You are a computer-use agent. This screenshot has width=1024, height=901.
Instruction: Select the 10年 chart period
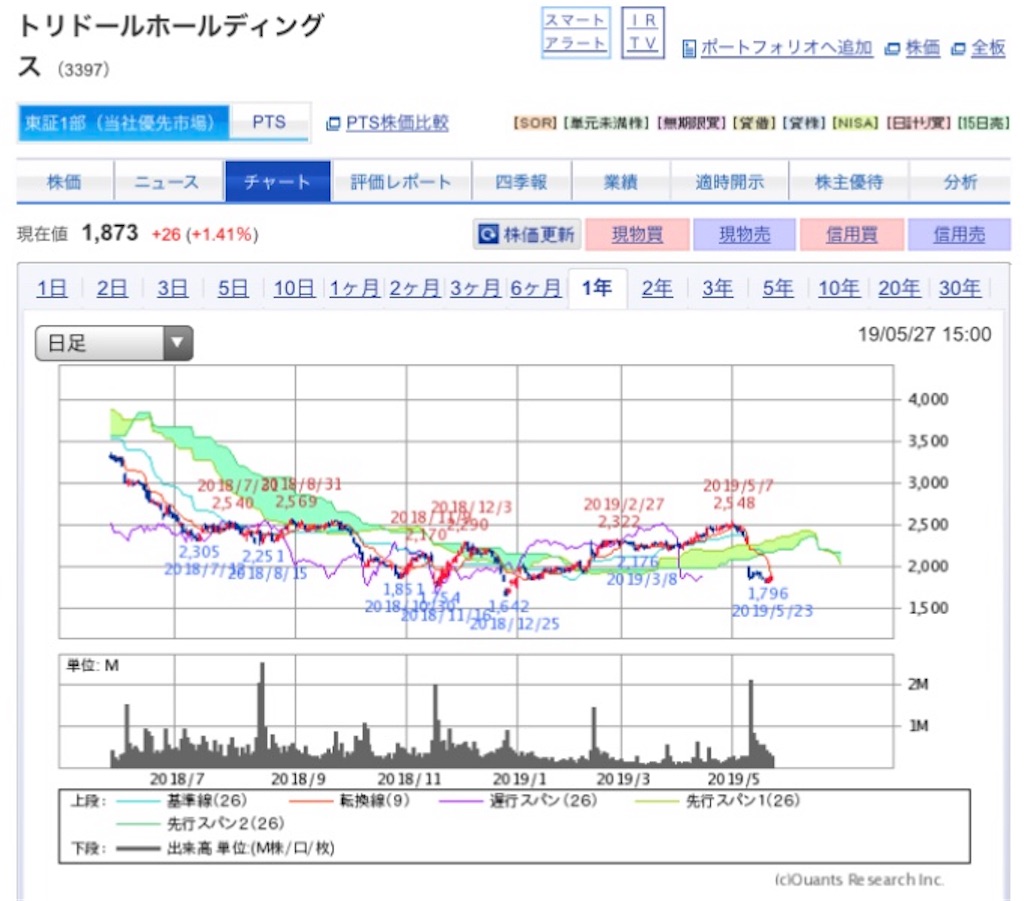click(839, 288)
